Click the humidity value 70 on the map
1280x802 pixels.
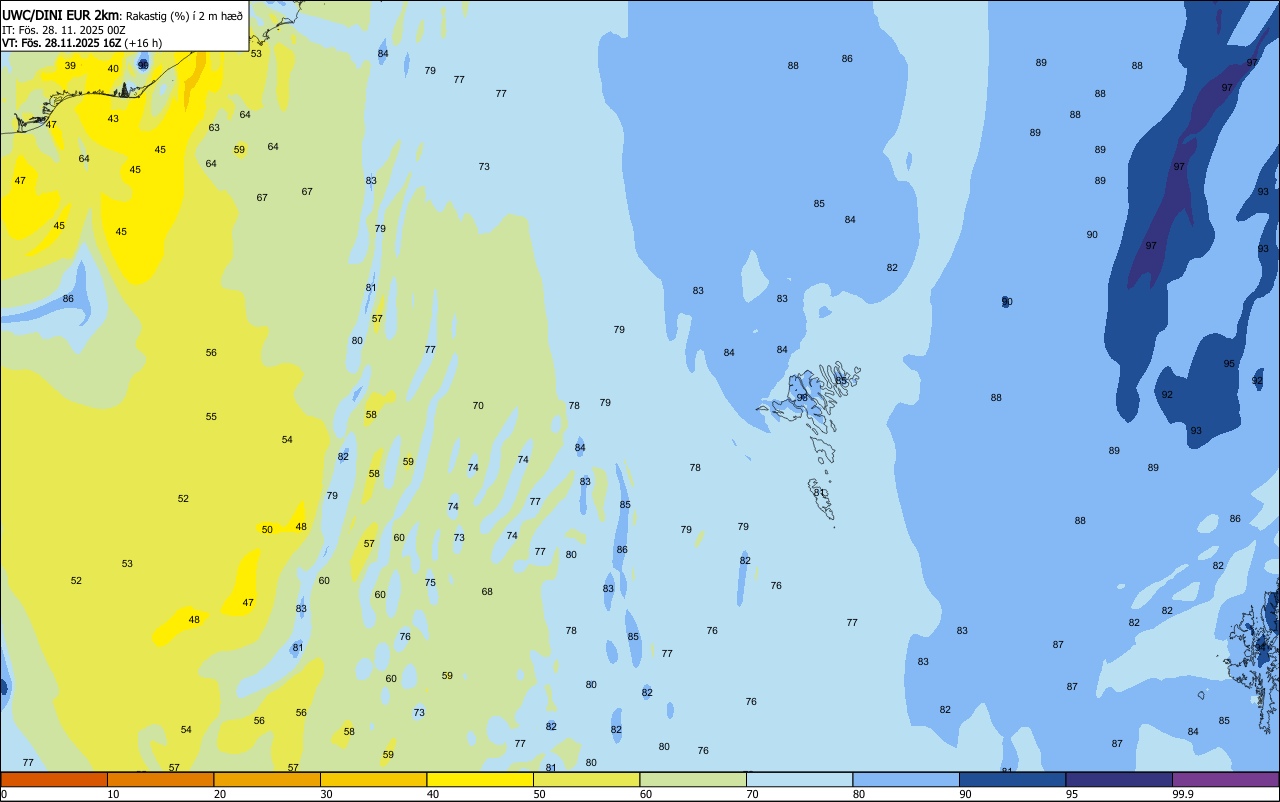(478, 406)
